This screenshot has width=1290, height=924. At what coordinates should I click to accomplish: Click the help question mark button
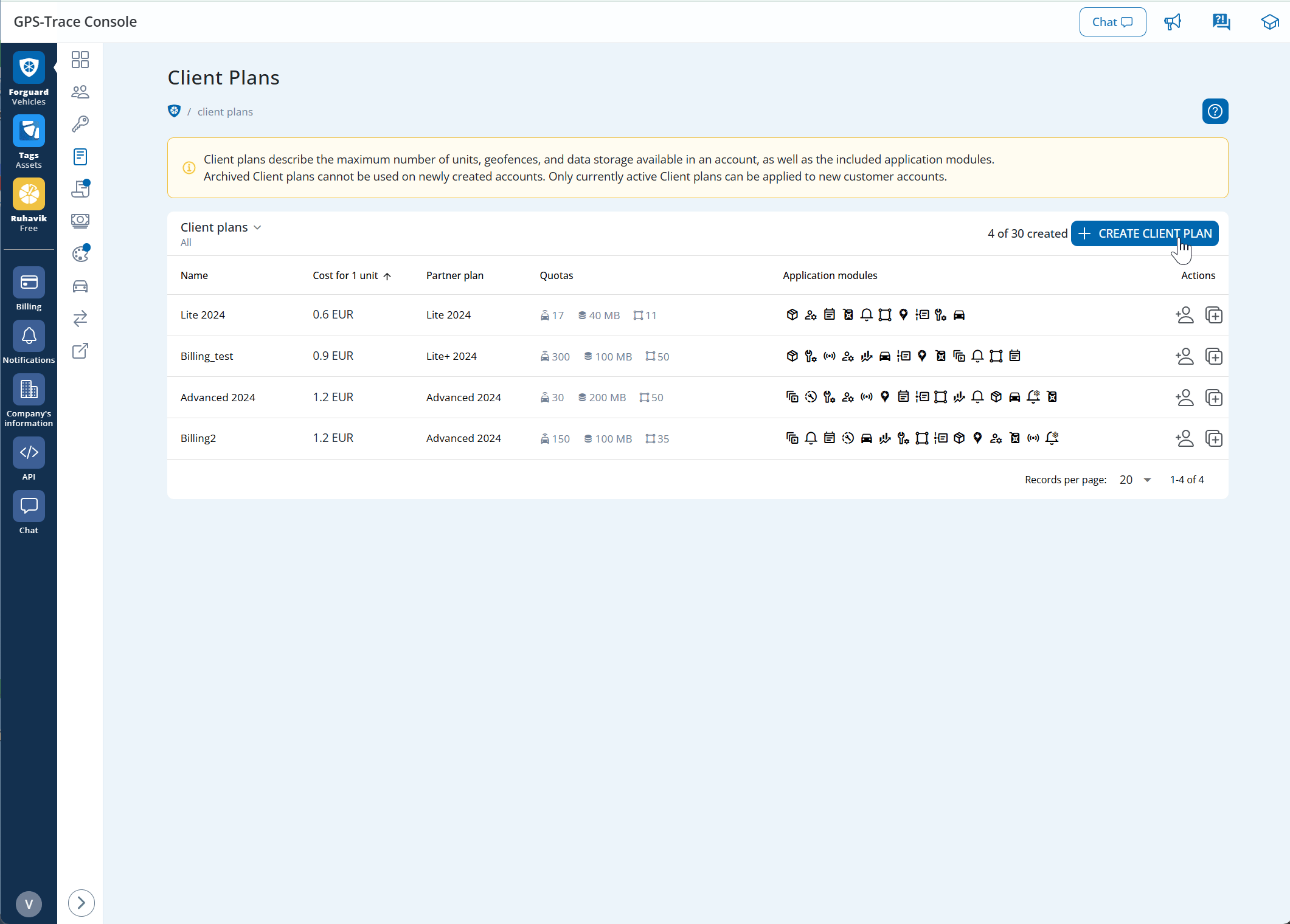pos(1215,111)
